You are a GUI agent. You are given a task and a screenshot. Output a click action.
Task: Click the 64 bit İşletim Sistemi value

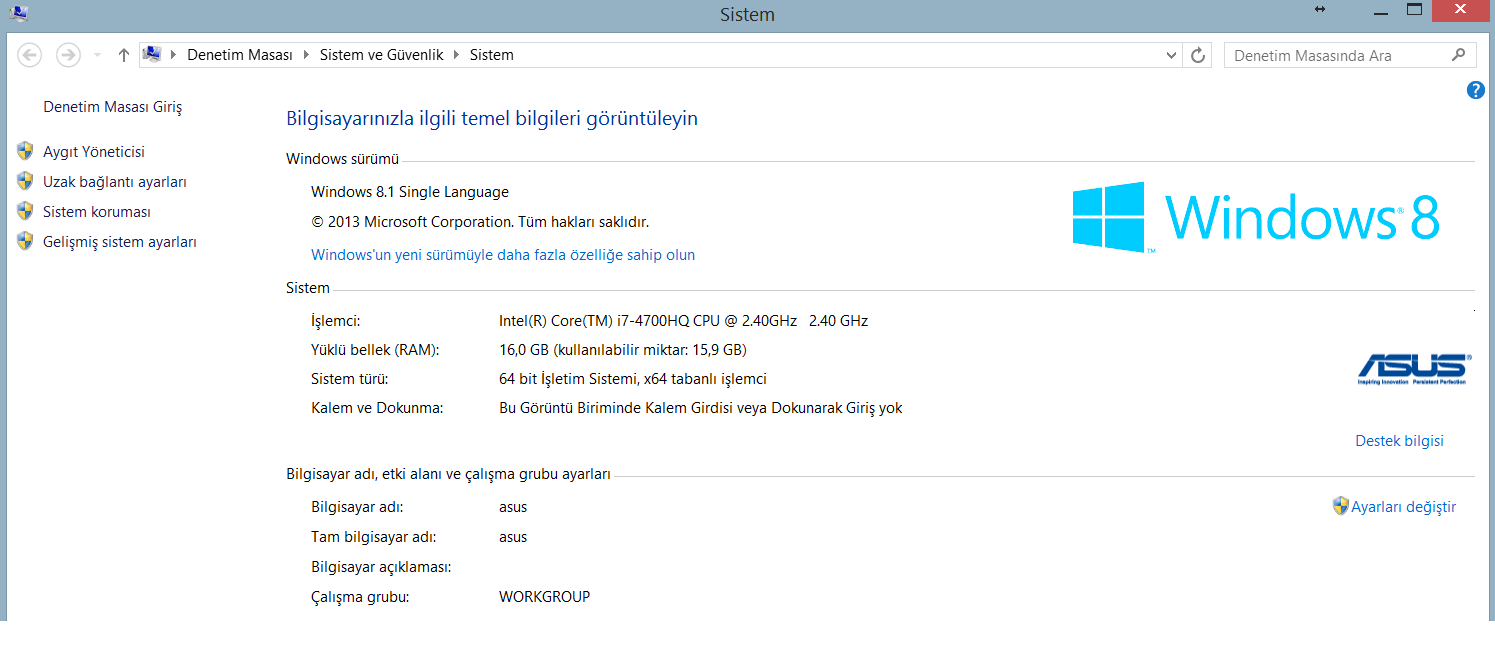point(633,379)
